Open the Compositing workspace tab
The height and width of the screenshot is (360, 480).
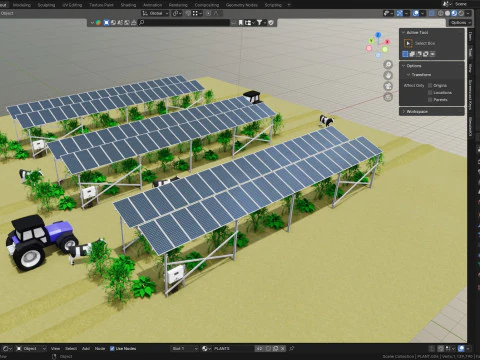click(x=207, y=5)
